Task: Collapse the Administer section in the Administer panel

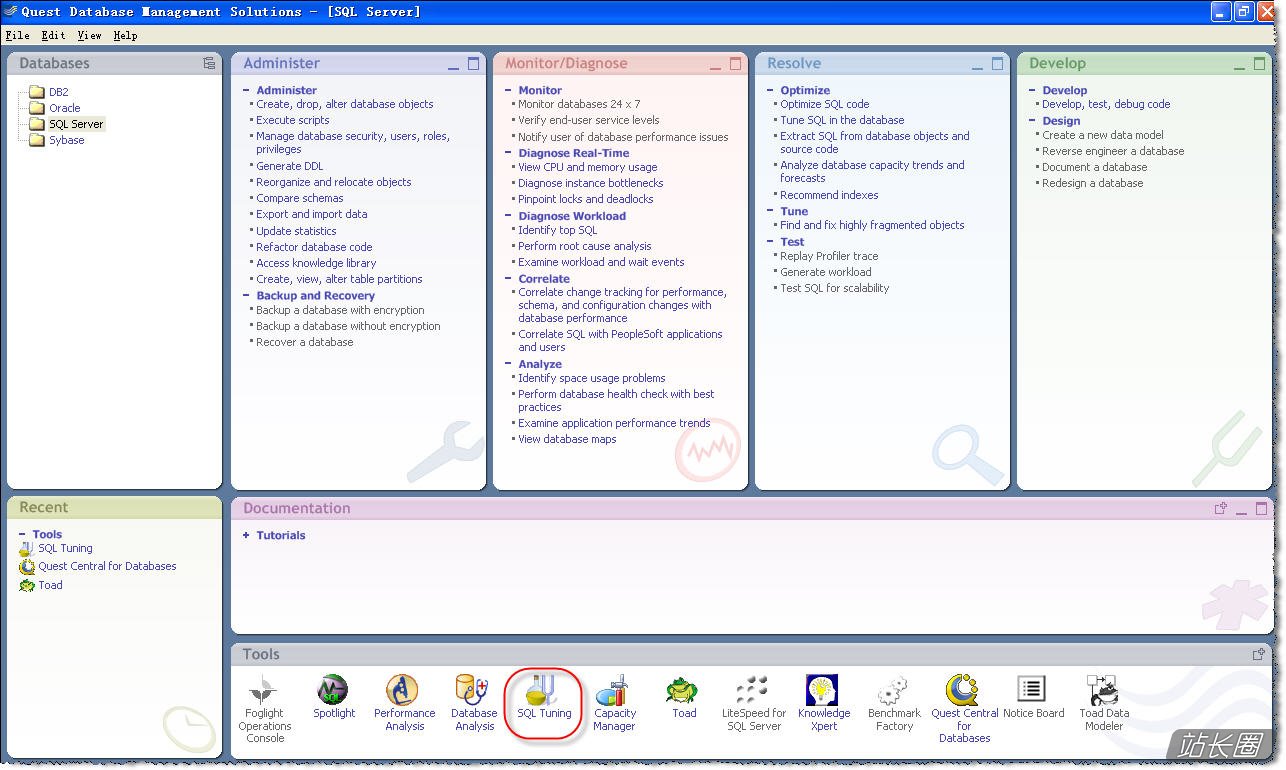Action: point(246,90)
